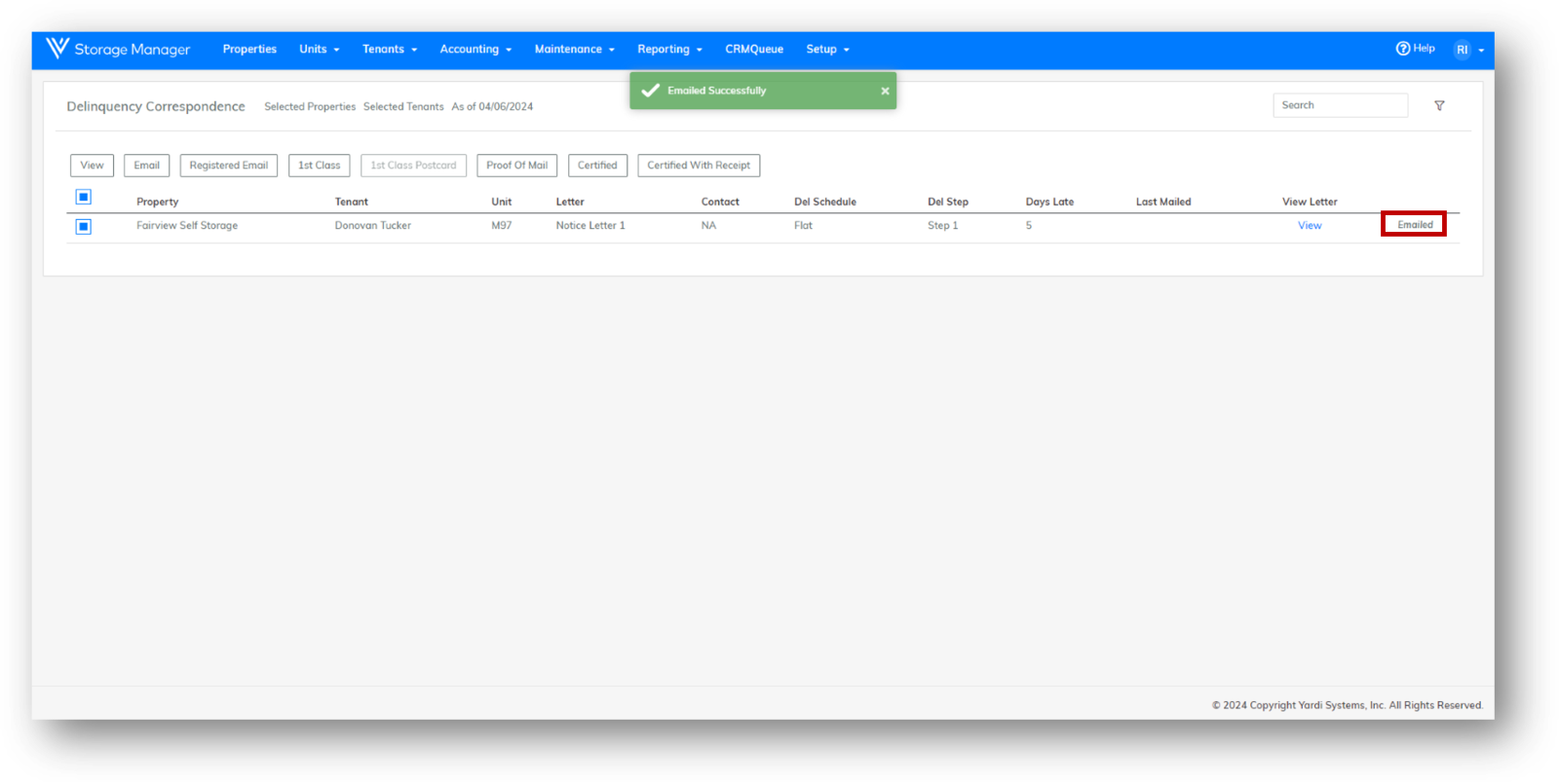Uncheck the Fairview Self Storage row checkbox

click(84, 227)
